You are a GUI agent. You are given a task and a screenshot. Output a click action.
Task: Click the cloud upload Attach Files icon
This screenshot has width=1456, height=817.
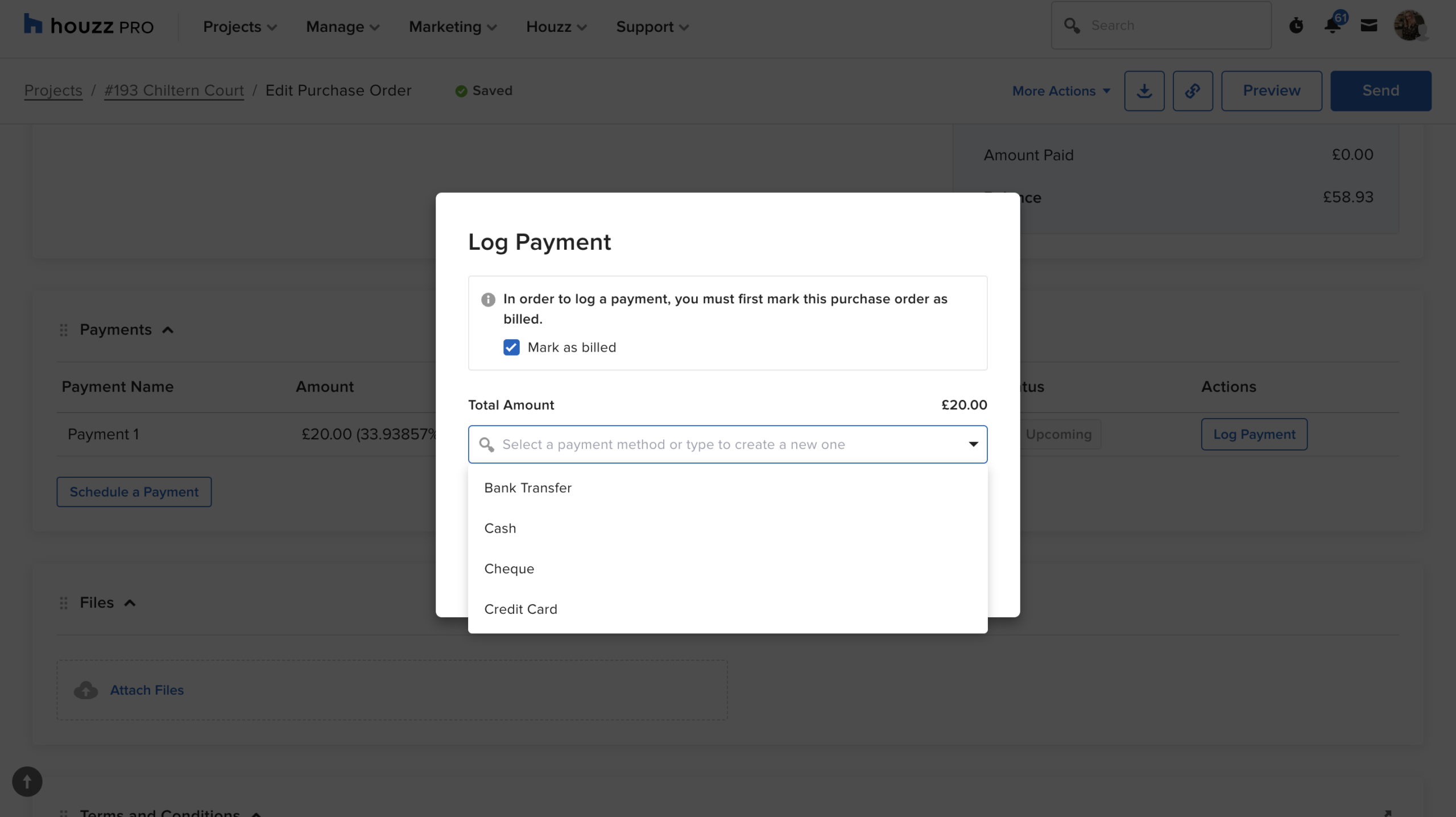click(x=86, y=690)
